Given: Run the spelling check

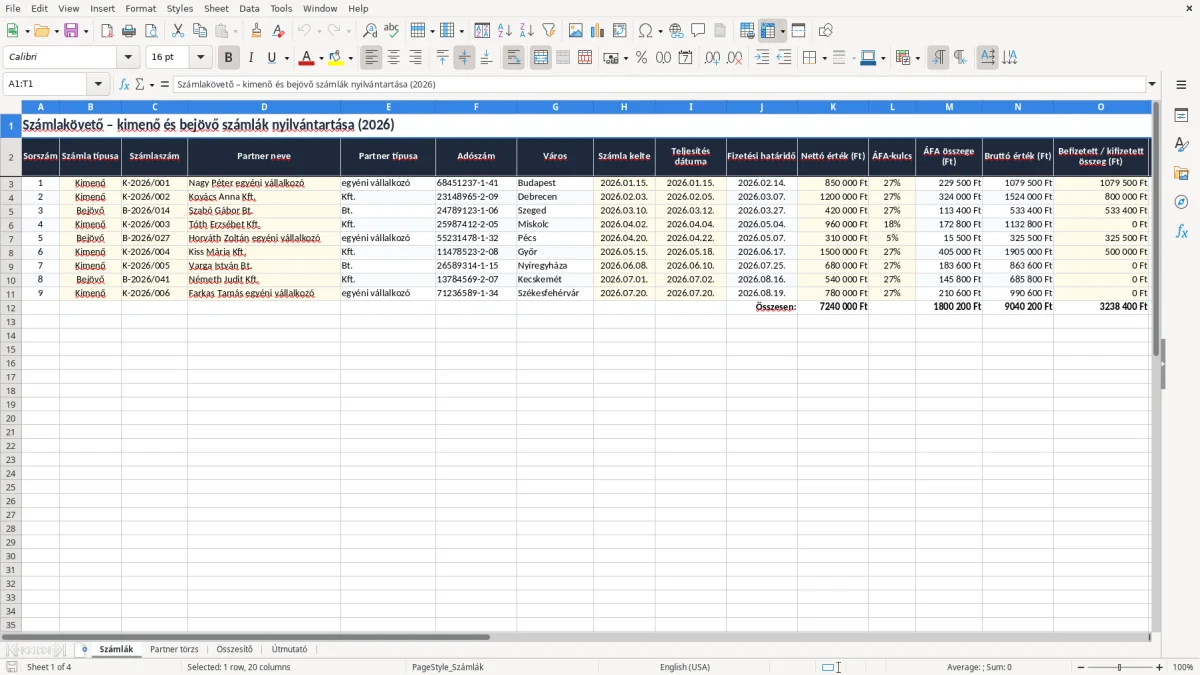Looking at the screenshot, I should click(x=392, y=31).
